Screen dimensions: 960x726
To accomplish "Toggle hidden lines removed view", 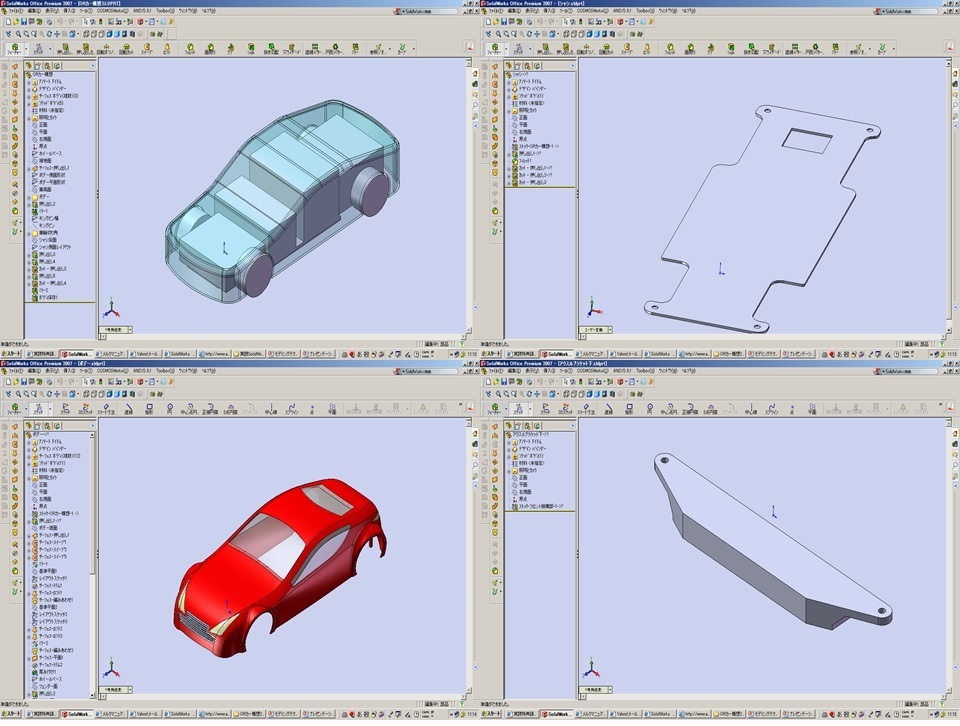I will click(x=103, y=33).
